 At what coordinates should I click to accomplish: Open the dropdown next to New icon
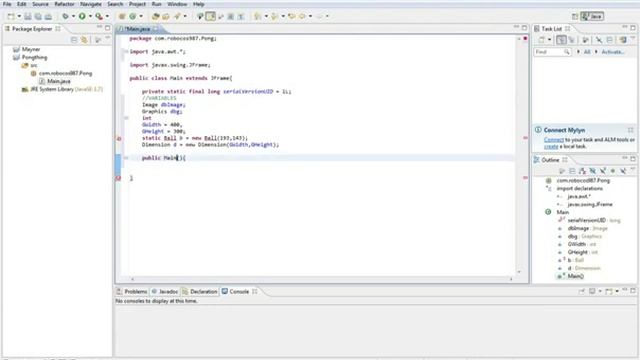(x=19, y=16)
